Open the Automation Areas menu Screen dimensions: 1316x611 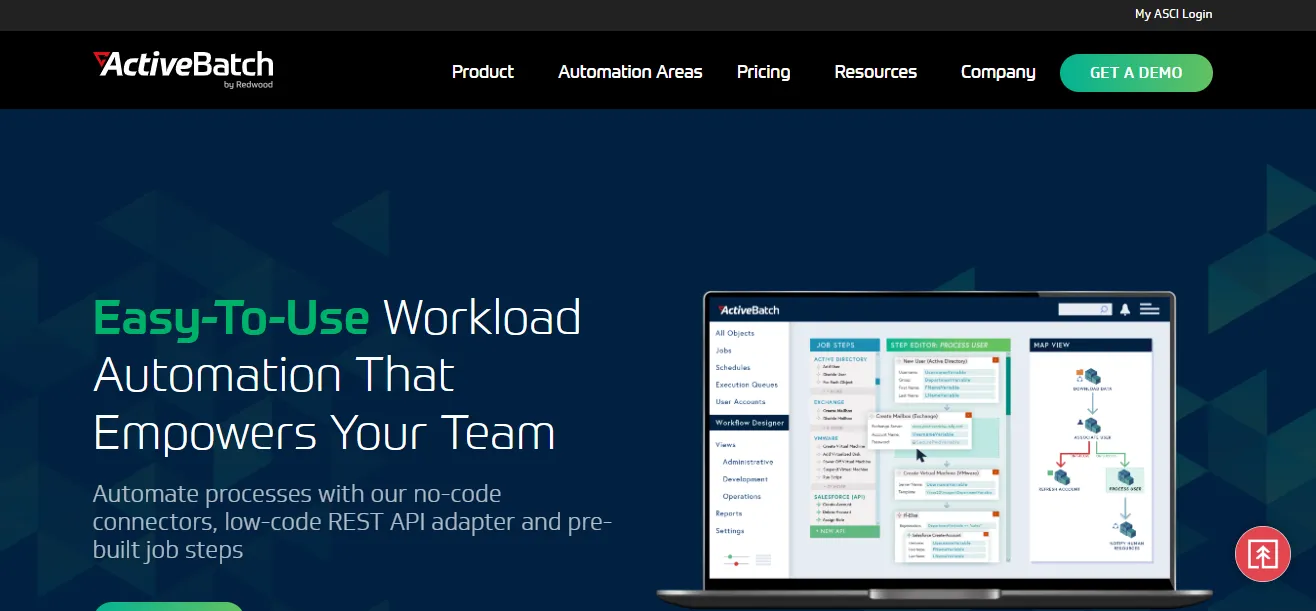click(x=630, y=72)
